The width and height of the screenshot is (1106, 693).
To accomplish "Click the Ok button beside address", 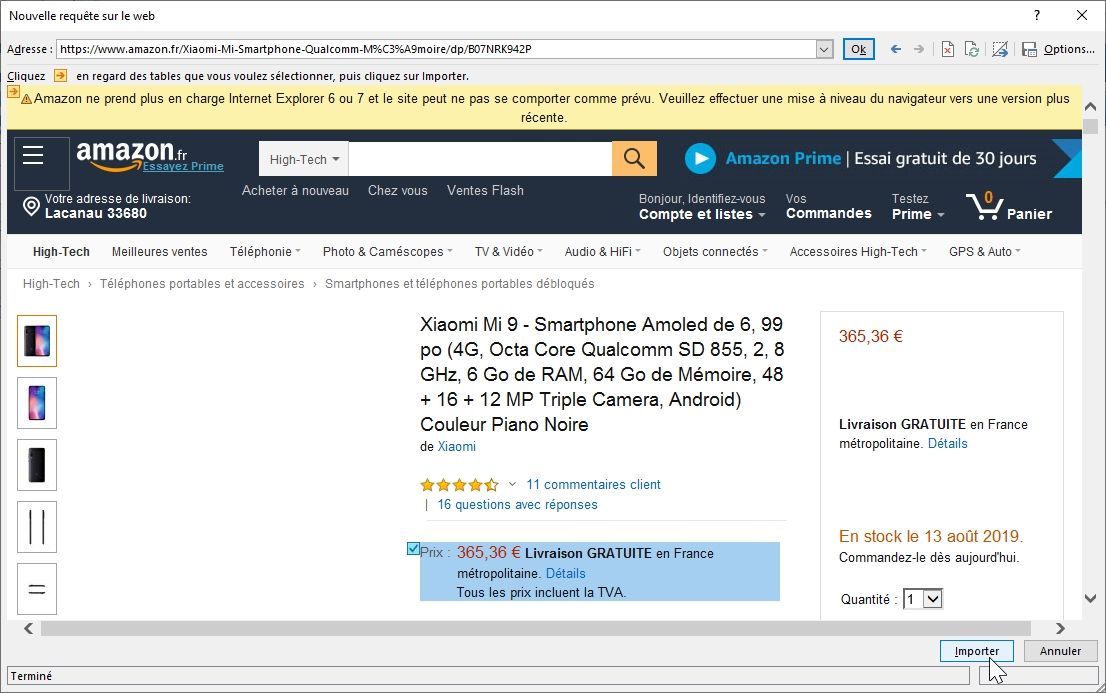I will point(858,49).
